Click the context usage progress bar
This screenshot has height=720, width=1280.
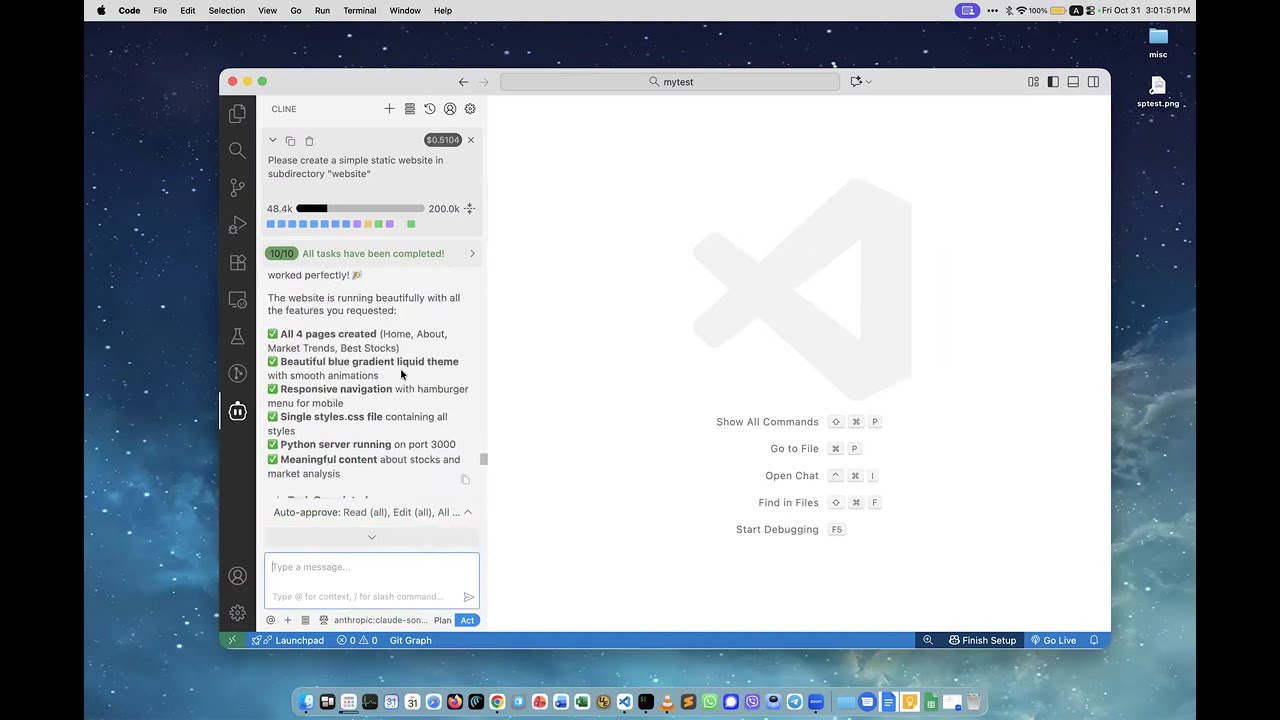pyautogui.click(x=360, y=209)
